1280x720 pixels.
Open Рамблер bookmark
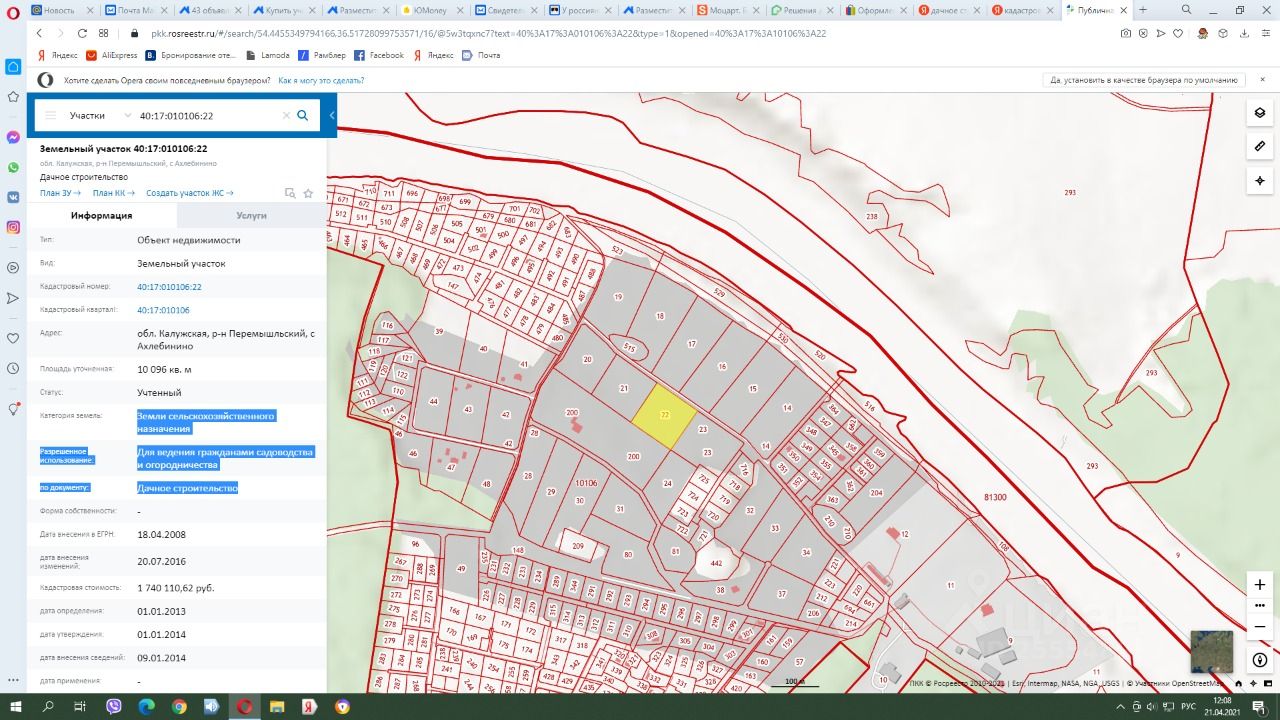coord(322,55)
